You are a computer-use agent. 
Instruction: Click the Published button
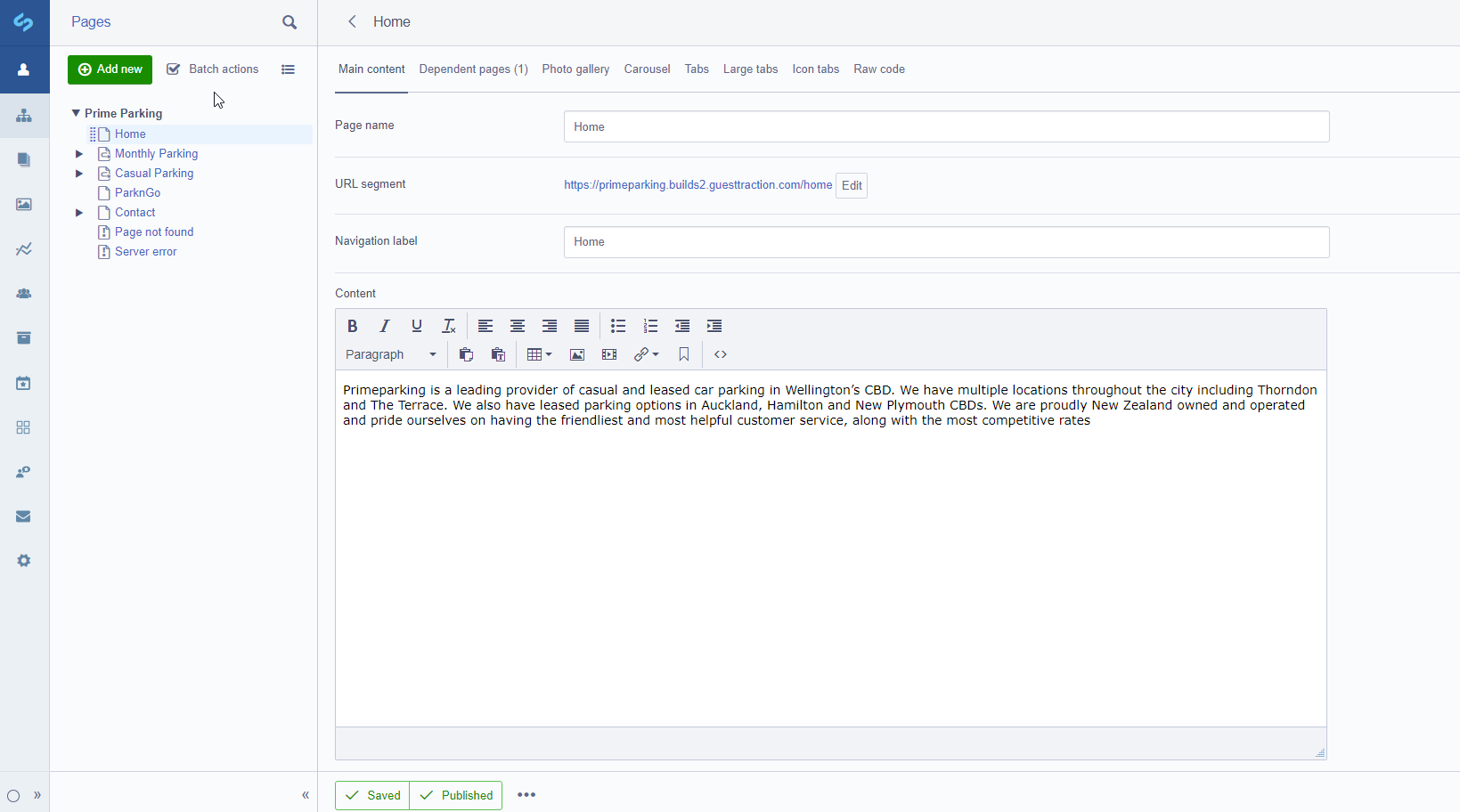point(456,795)
